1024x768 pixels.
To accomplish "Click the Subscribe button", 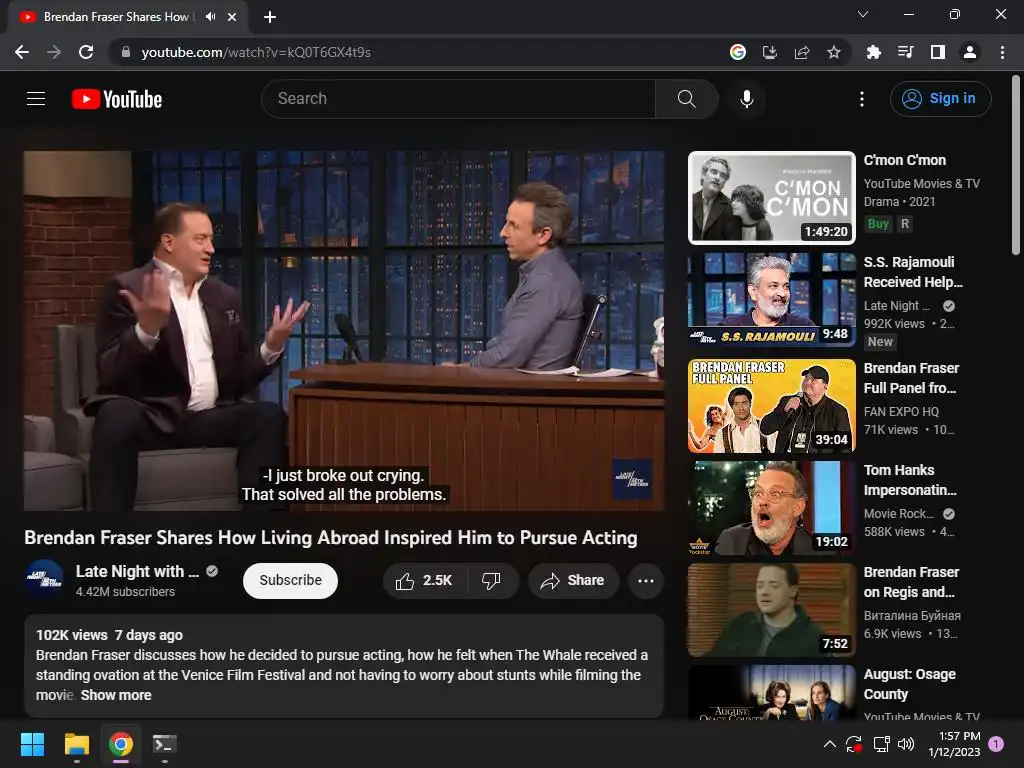I will point(291,581).
